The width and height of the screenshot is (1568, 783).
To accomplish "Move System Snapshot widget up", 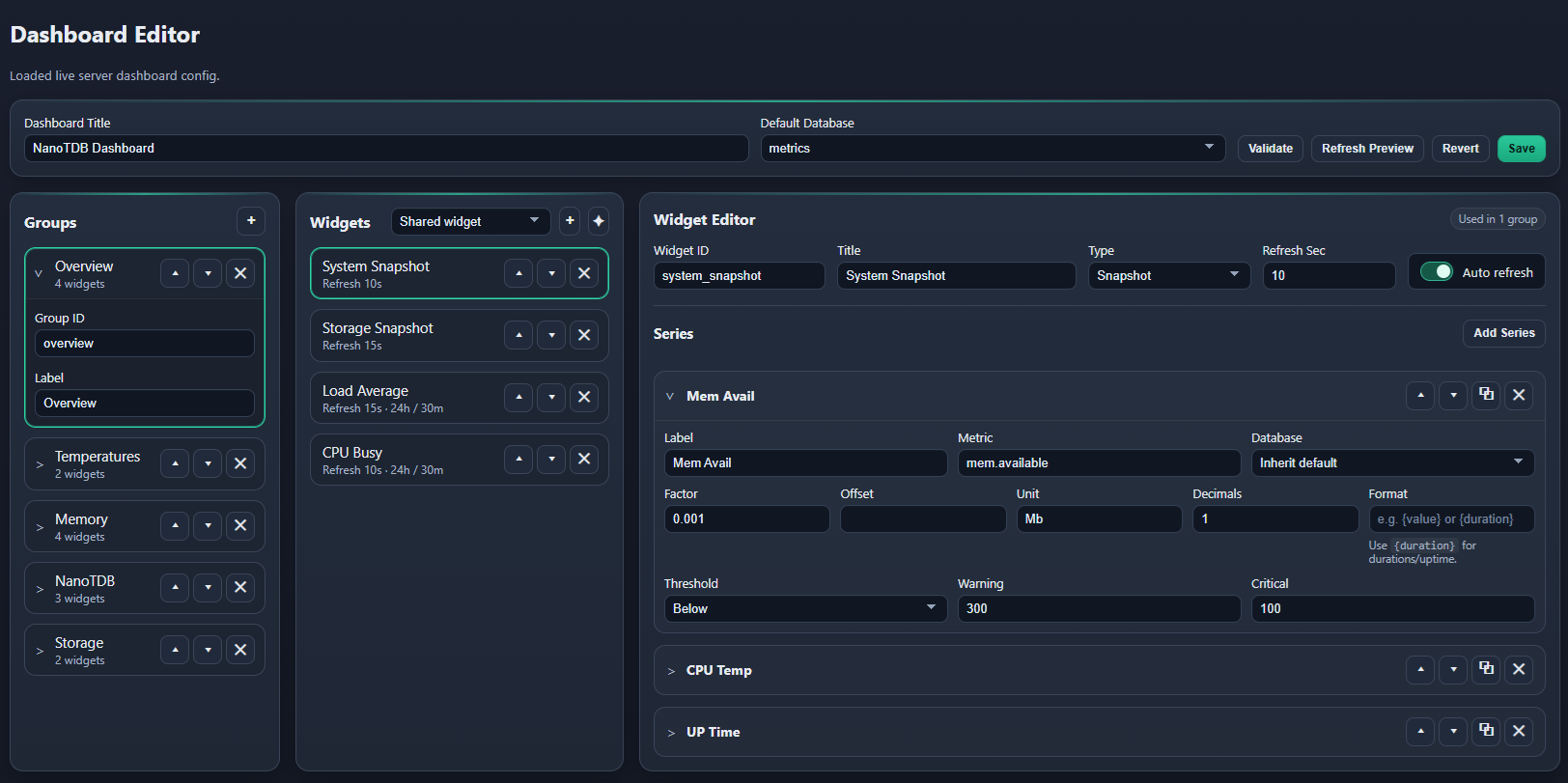I will coord(518,273).
